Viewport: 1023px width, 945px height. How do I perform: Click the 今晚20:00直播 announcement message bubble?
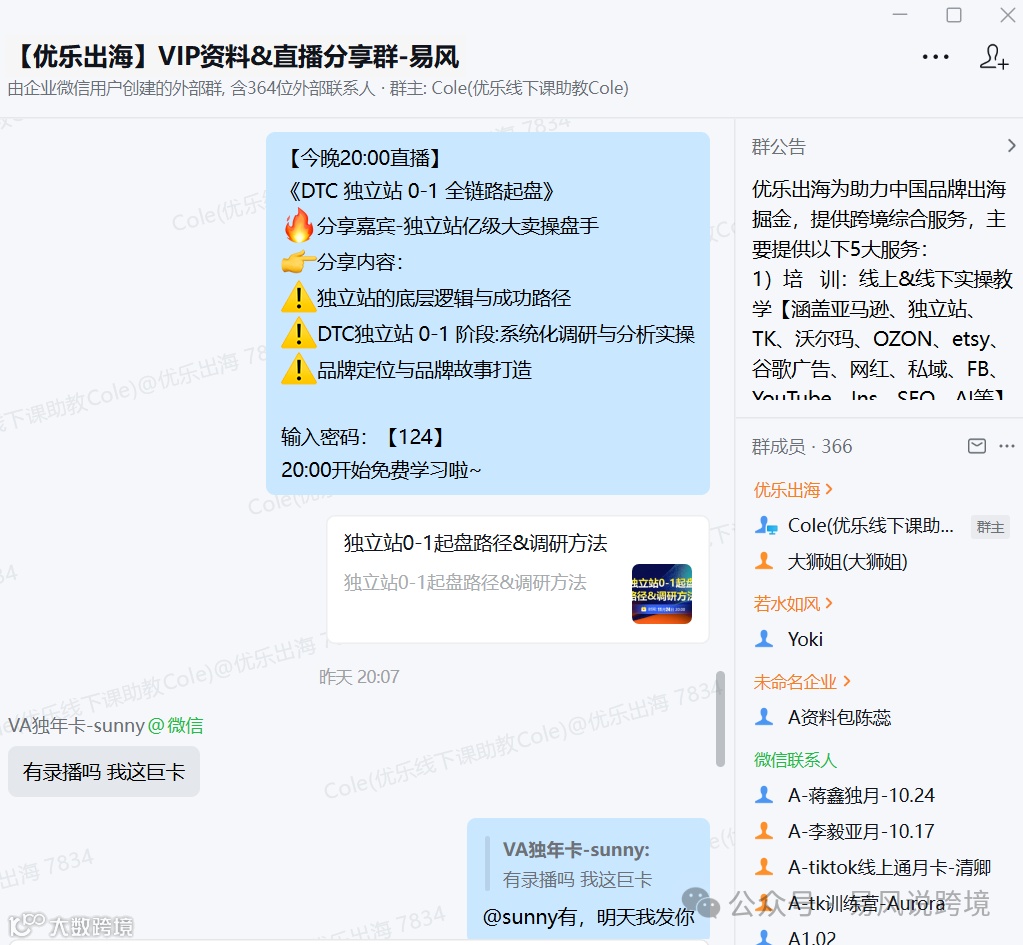[x=487, y=313]
